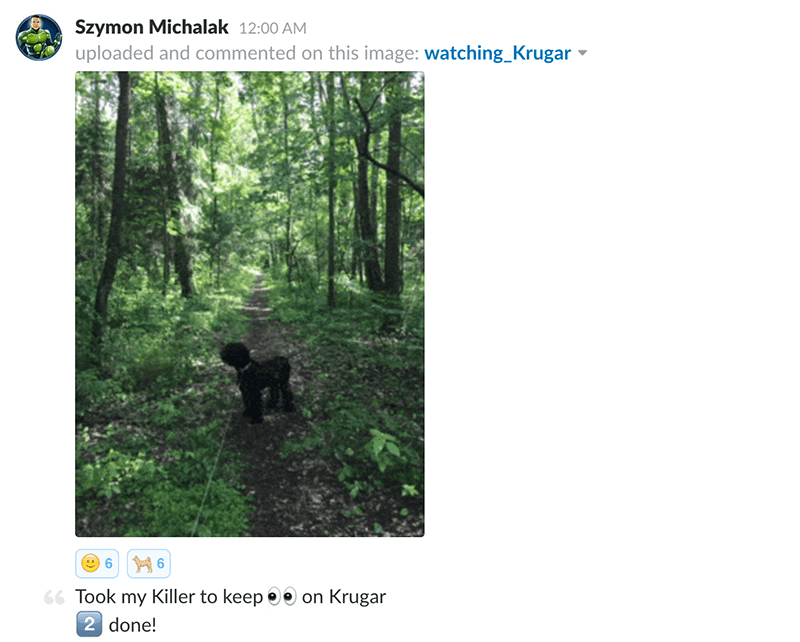The image size is (800, 642).
Task: Click the gray "uploaded and commented" text
Action: (185, 53)
